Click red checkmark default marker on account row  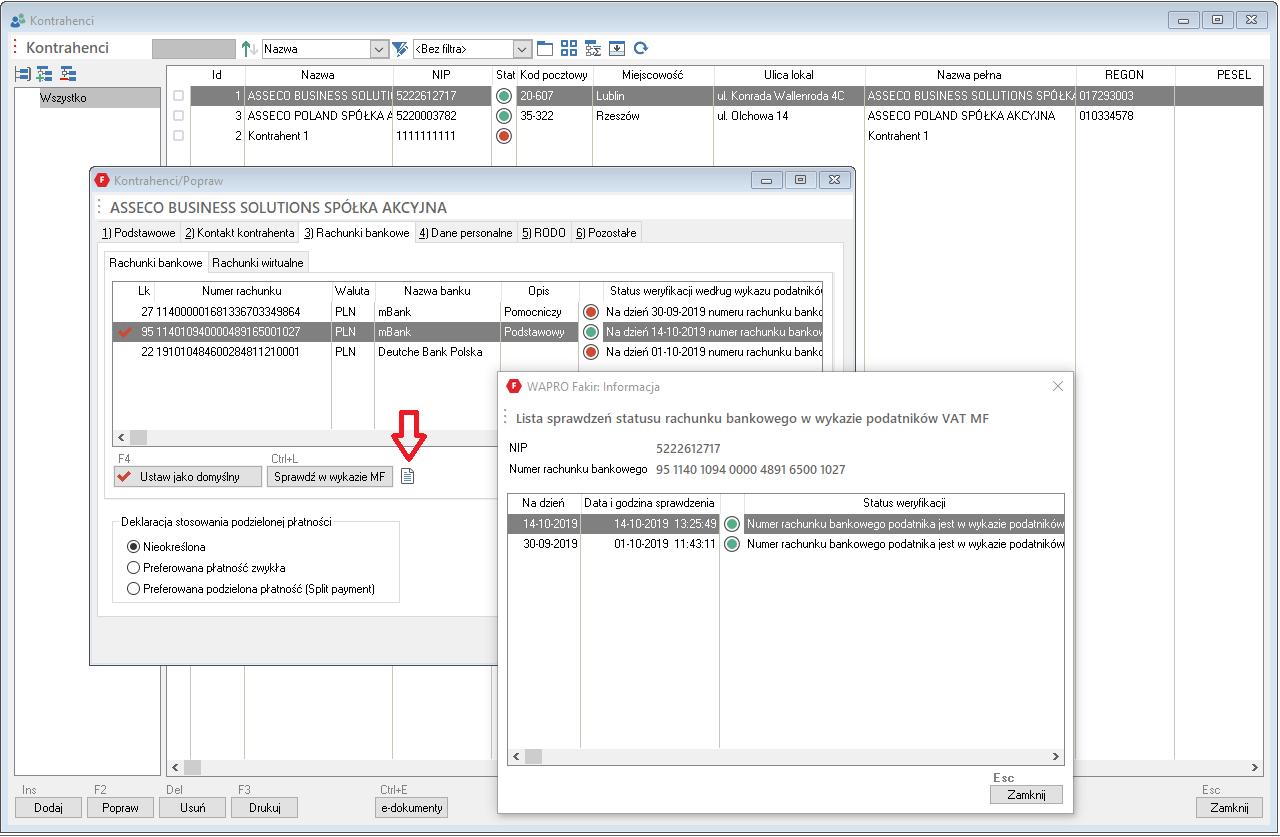(x=125, y=332)
